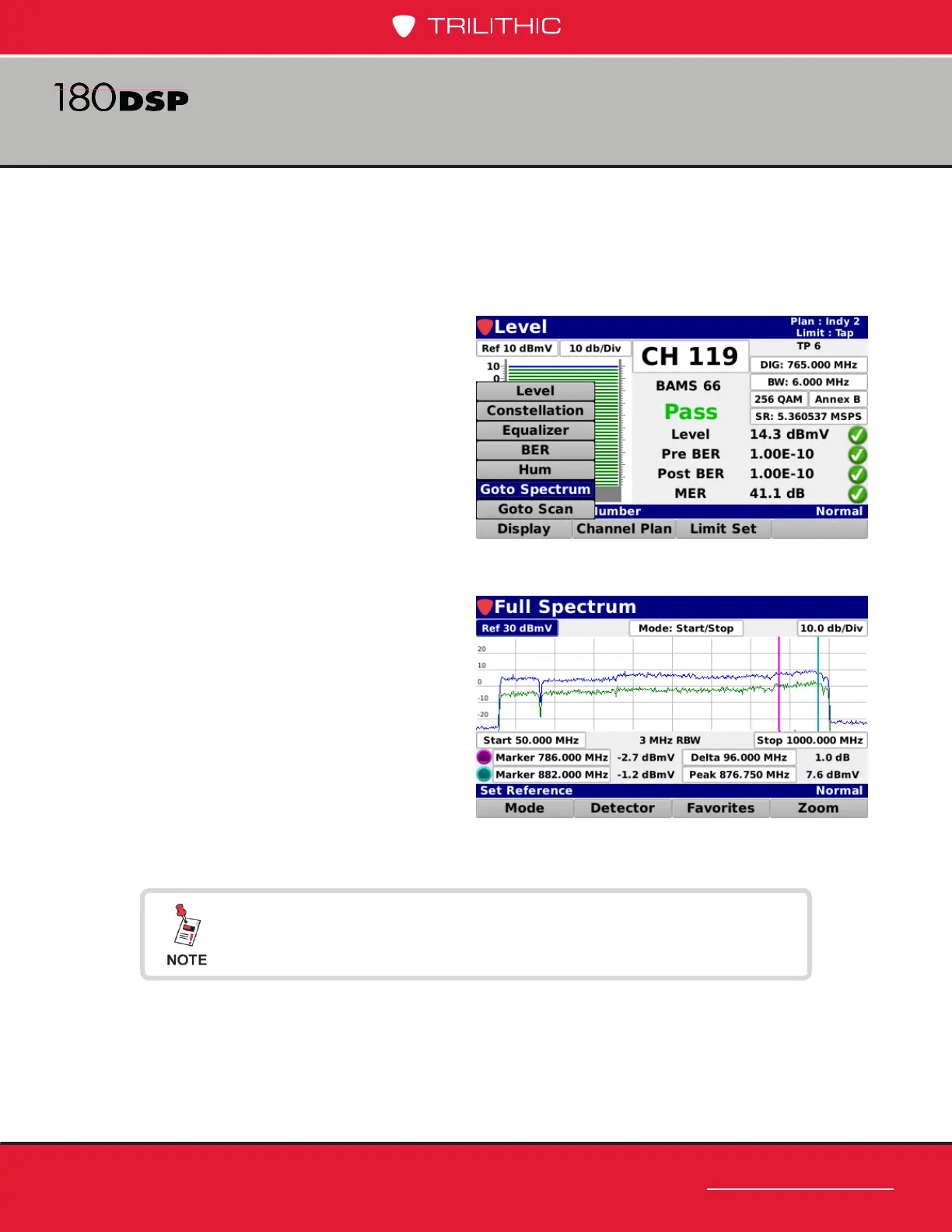Viewport: 952px width, 1232px height.
Task: Choose Equalizer from the popup menu
Action: [535, 430]
